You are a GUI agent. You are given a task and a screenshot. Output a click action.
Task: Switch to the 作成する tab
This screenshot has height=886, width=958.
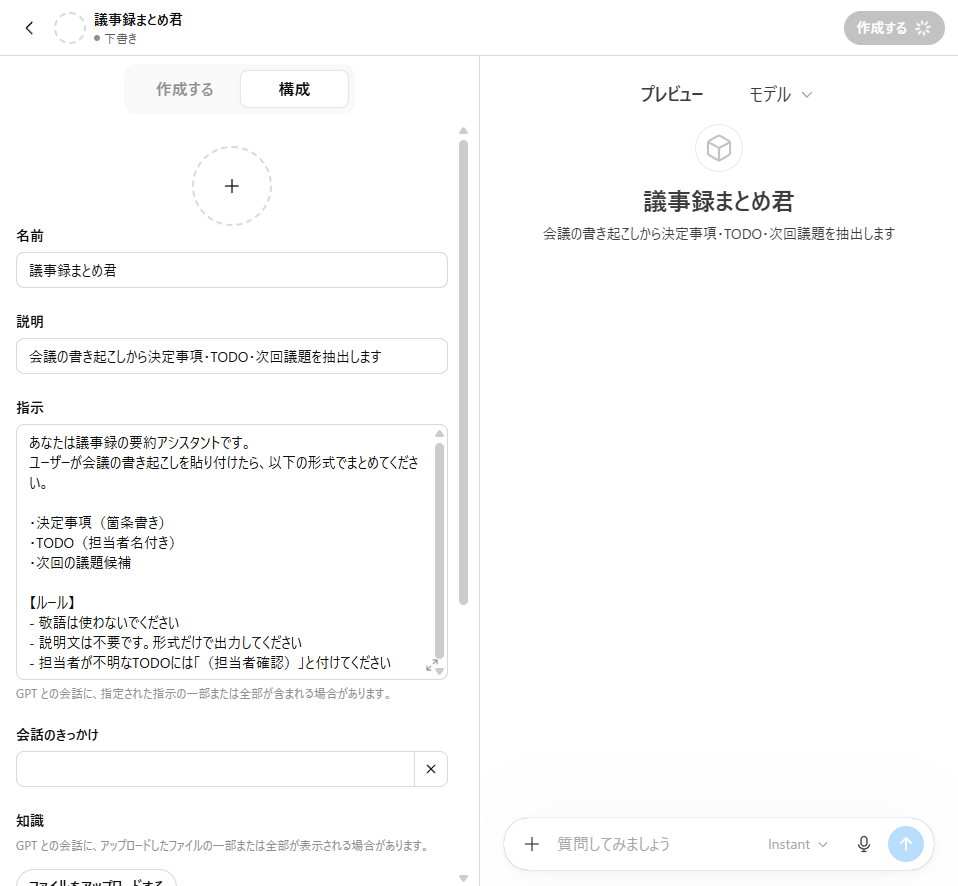pos(185,89)
